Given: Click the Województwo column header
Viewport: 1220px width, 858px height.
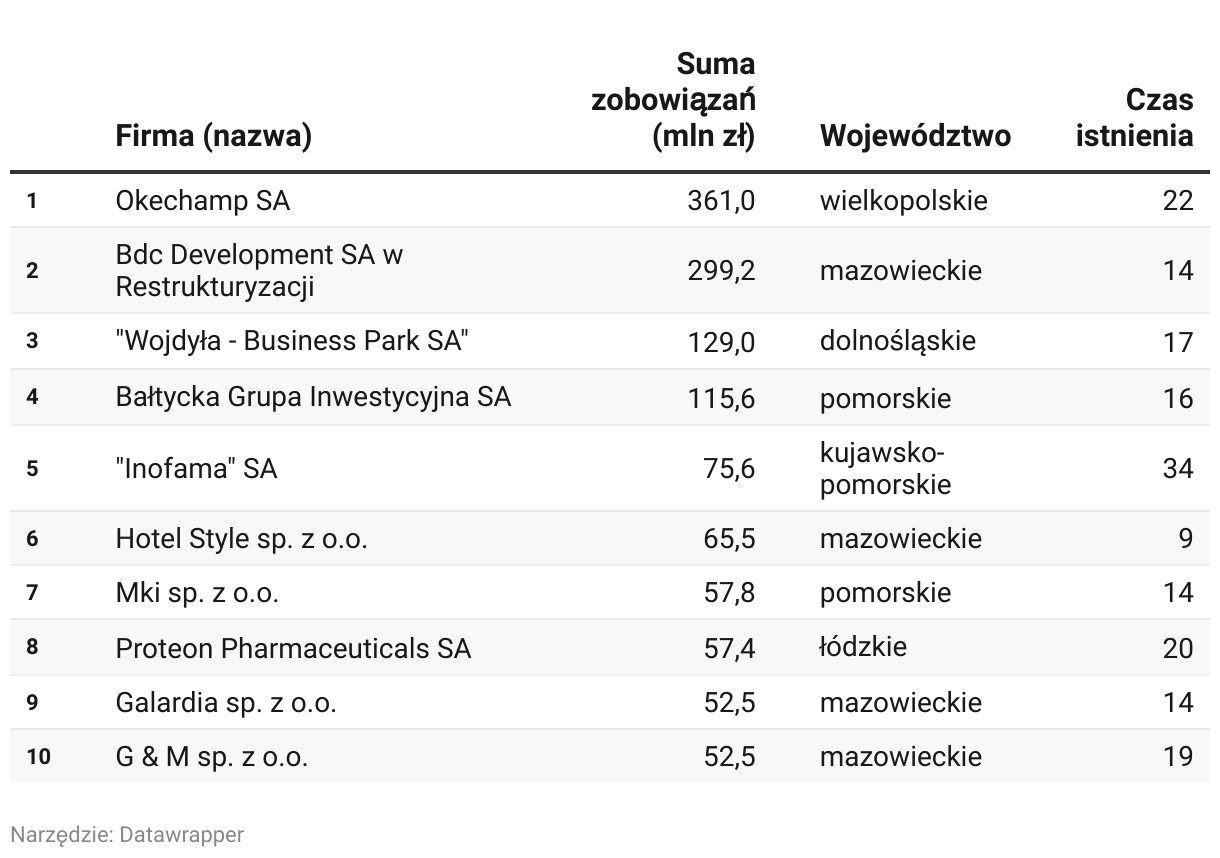Looking at the screenshot, I should click(x=915, y=135).
